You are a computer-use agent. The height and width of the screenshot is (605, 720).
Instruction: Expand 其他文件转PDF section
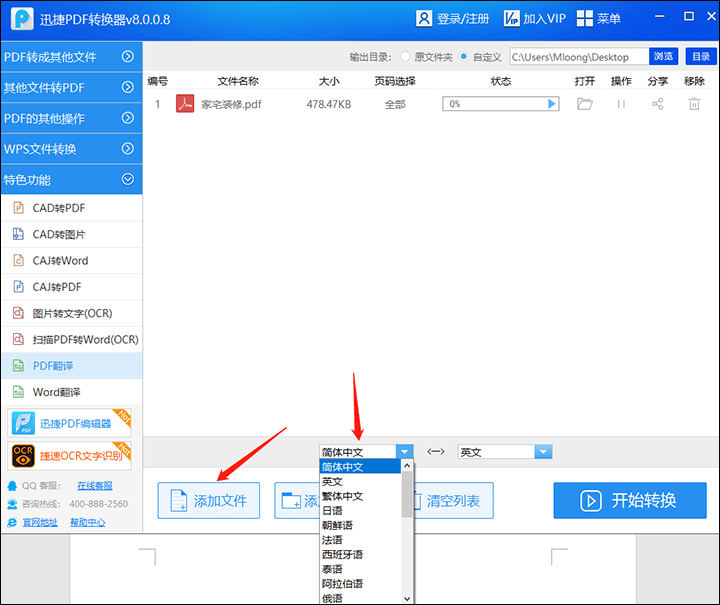[72, 87]
